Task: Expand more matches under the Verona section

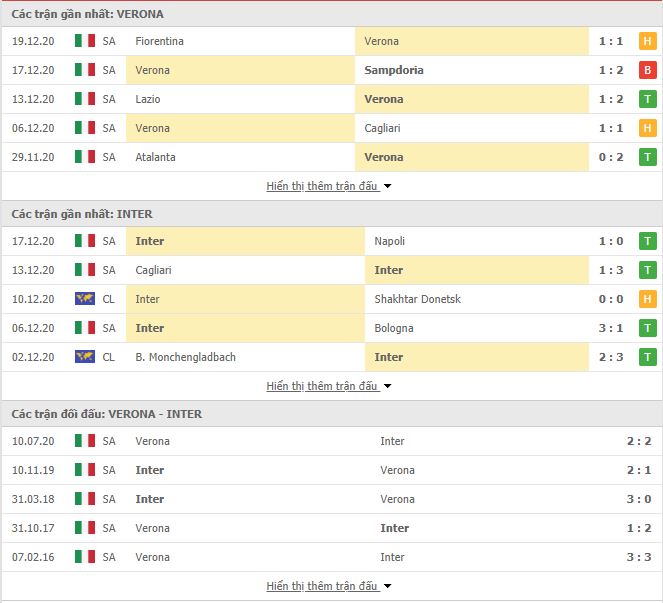Action: (329, 186)
